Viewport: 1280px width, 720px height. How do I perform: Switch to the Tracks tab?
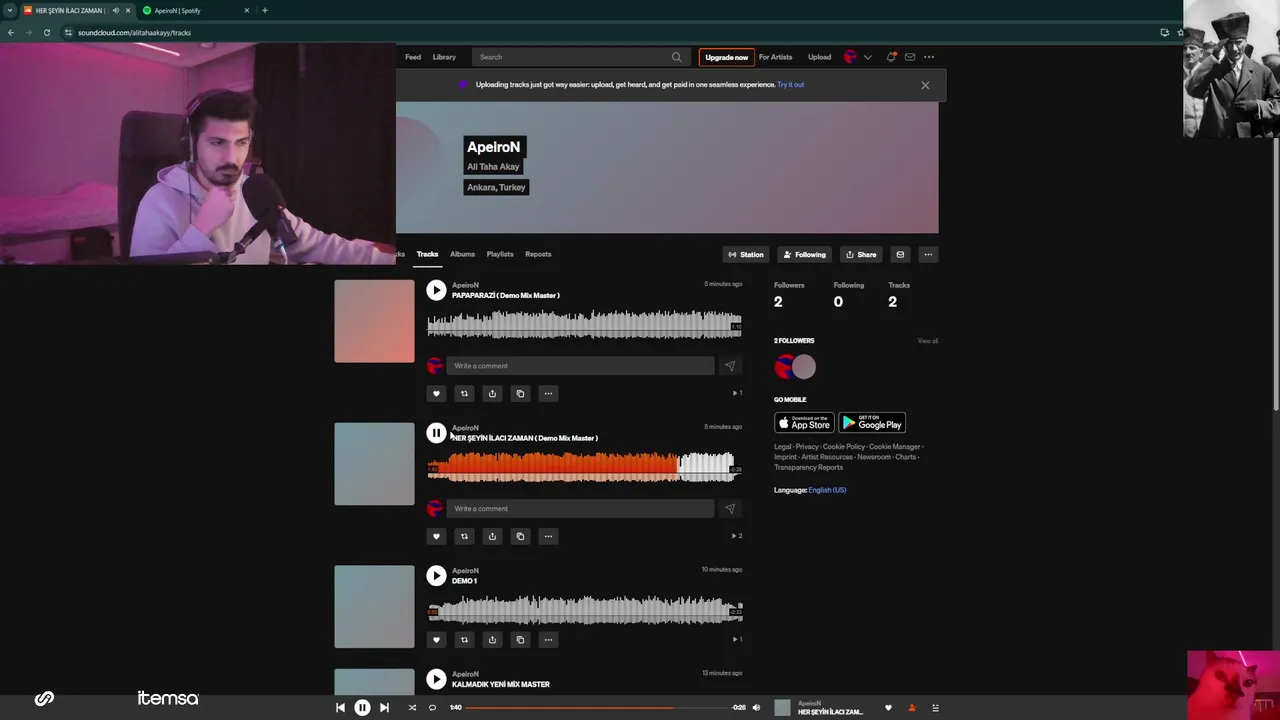[x=427, y=254]
